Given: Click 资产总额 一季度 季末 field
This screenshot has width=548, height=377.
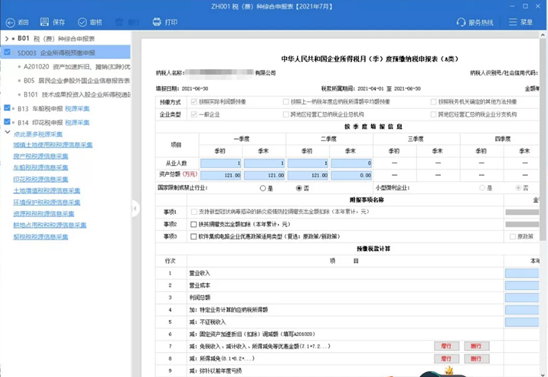Looking at the screenshot, I should point(264,175).
